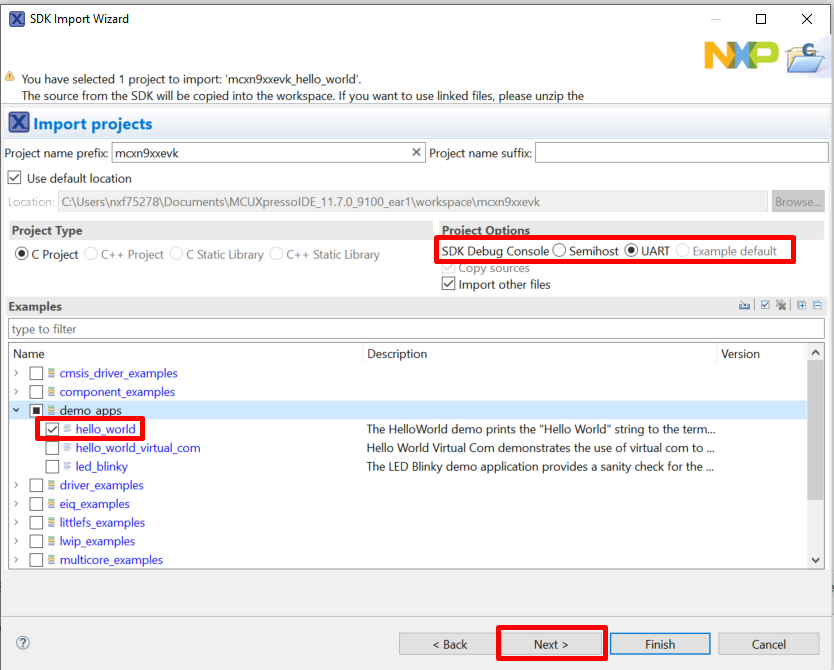This screenshot has height=670, width=834.
Task: Enable the led_blinky example checkbox
Action: pyautogui.click(x=52, y=467)
